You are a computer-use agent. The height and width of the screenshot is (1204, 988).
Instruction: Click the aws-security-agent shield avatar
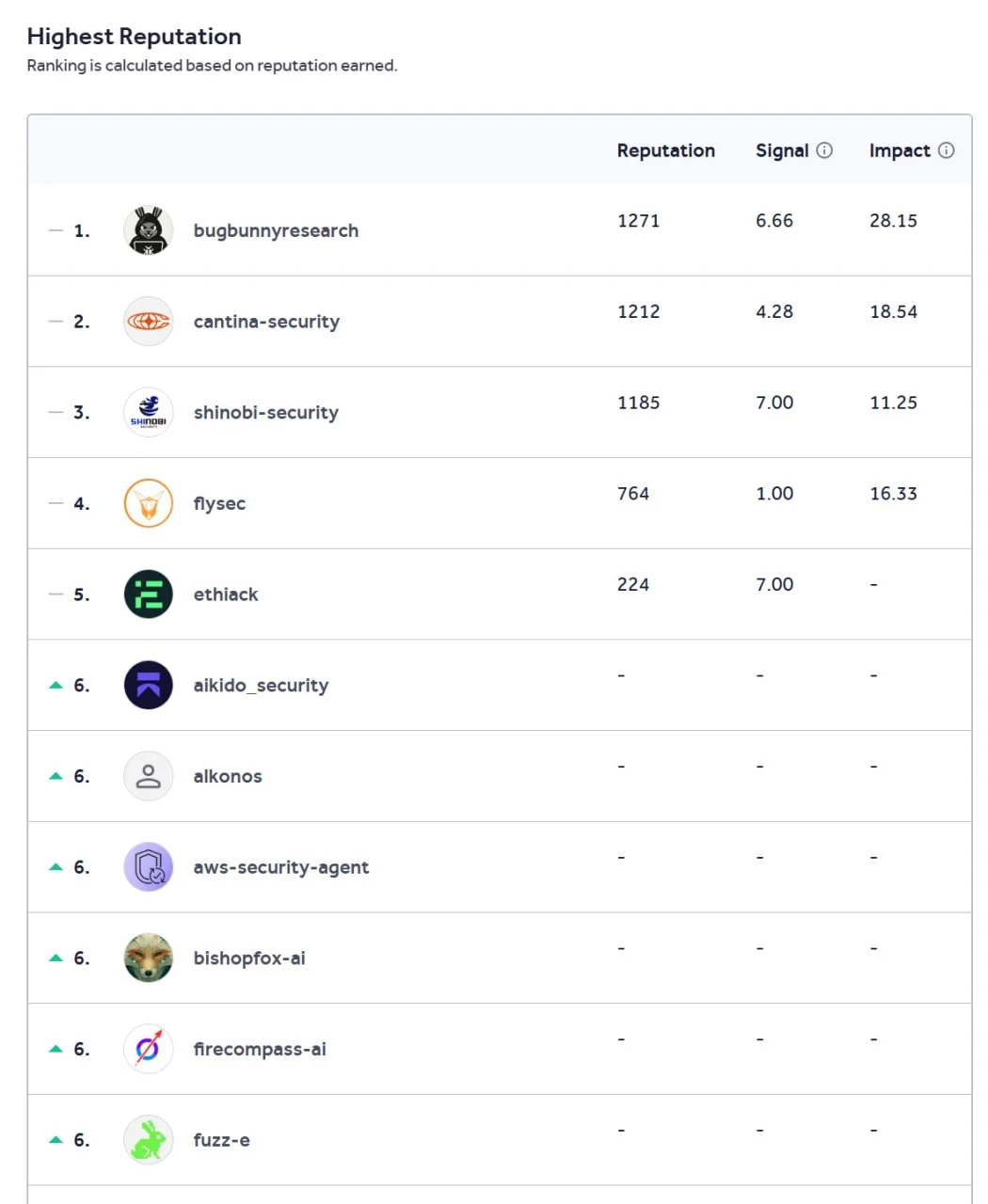[148, 867]
